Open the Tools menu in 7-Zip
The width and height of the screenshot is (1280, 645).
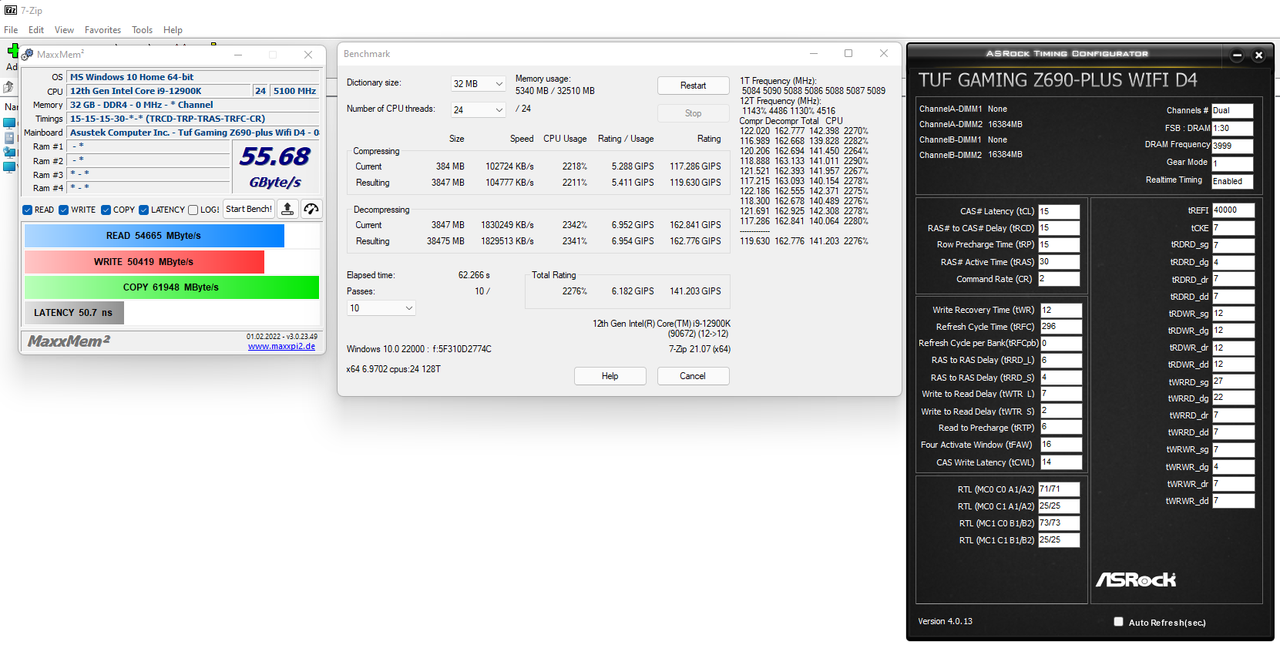(142, 30)
